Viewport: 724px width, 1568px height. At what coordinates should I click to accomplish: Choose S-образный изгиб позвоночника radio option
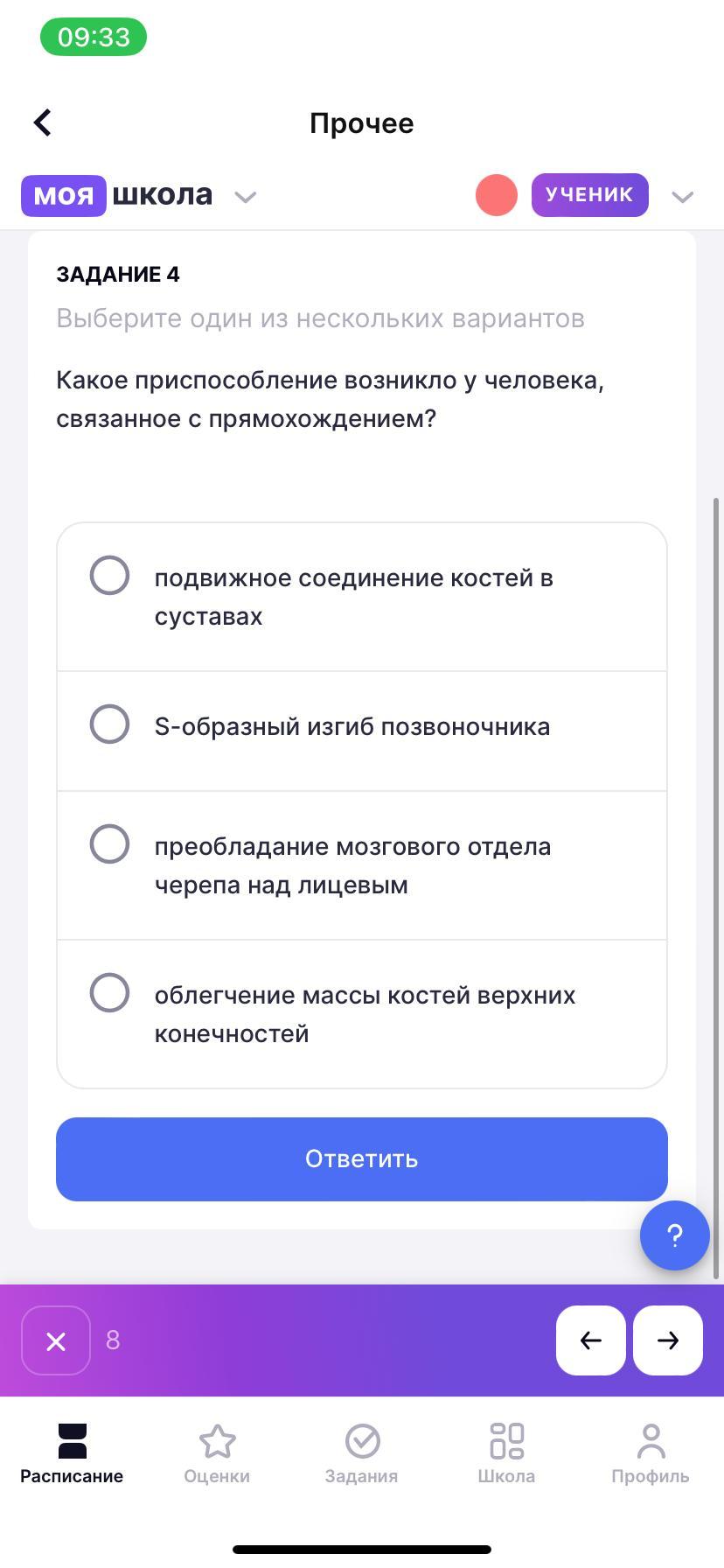tap(110, 724)
